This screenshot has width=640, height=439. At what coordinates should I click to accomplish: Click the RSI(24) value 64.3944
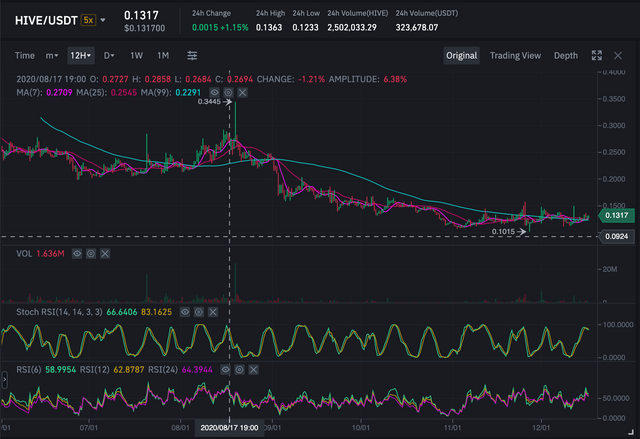pyautogui.click(x=197, y=370)
